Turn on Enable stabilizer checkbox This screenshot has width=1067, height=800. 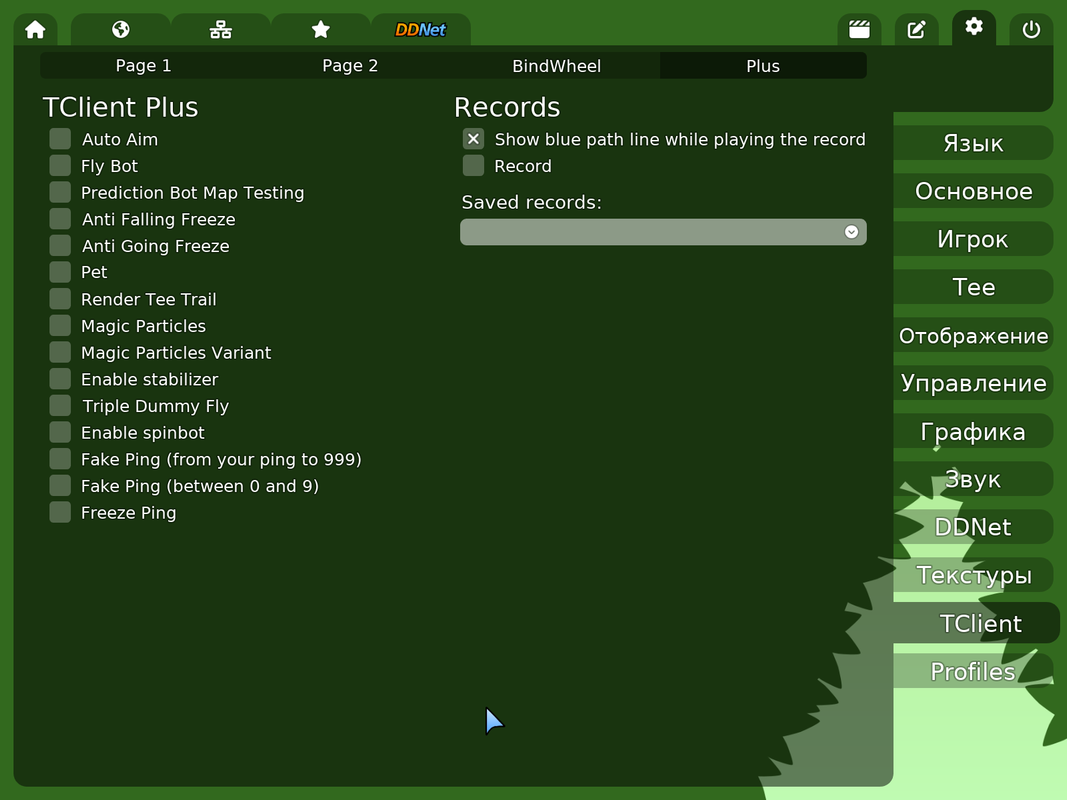tap(60, 379)
